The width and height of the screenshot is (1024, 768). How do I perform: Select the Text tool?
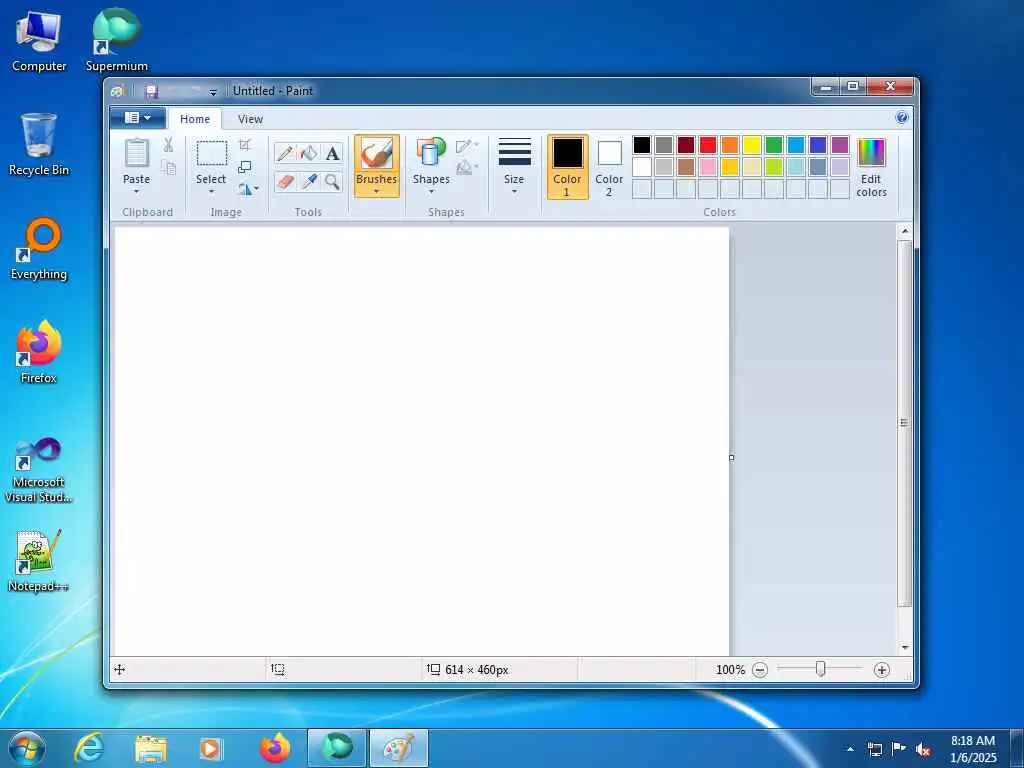pyautogui.click(x=332, y=154)
